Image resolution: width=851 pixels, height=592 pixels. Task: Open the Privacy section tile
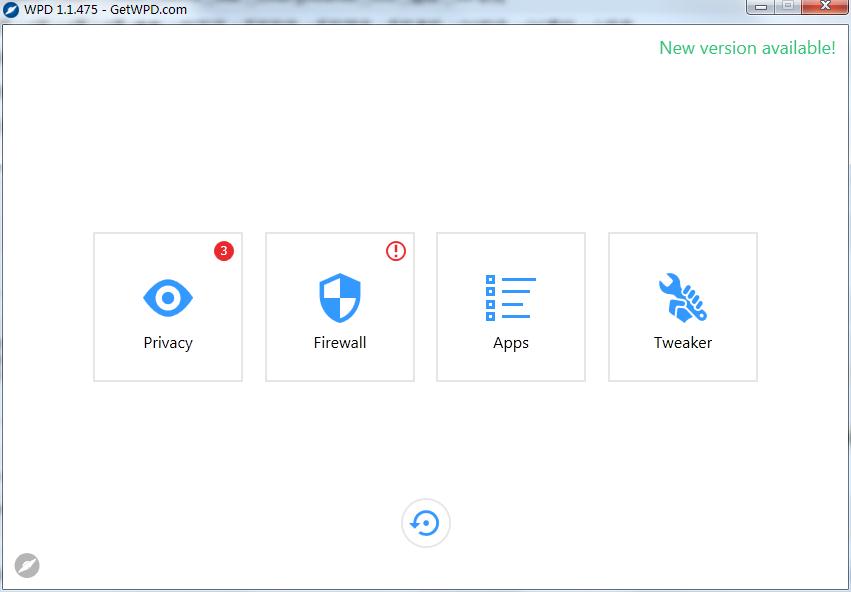click(167, 307)
